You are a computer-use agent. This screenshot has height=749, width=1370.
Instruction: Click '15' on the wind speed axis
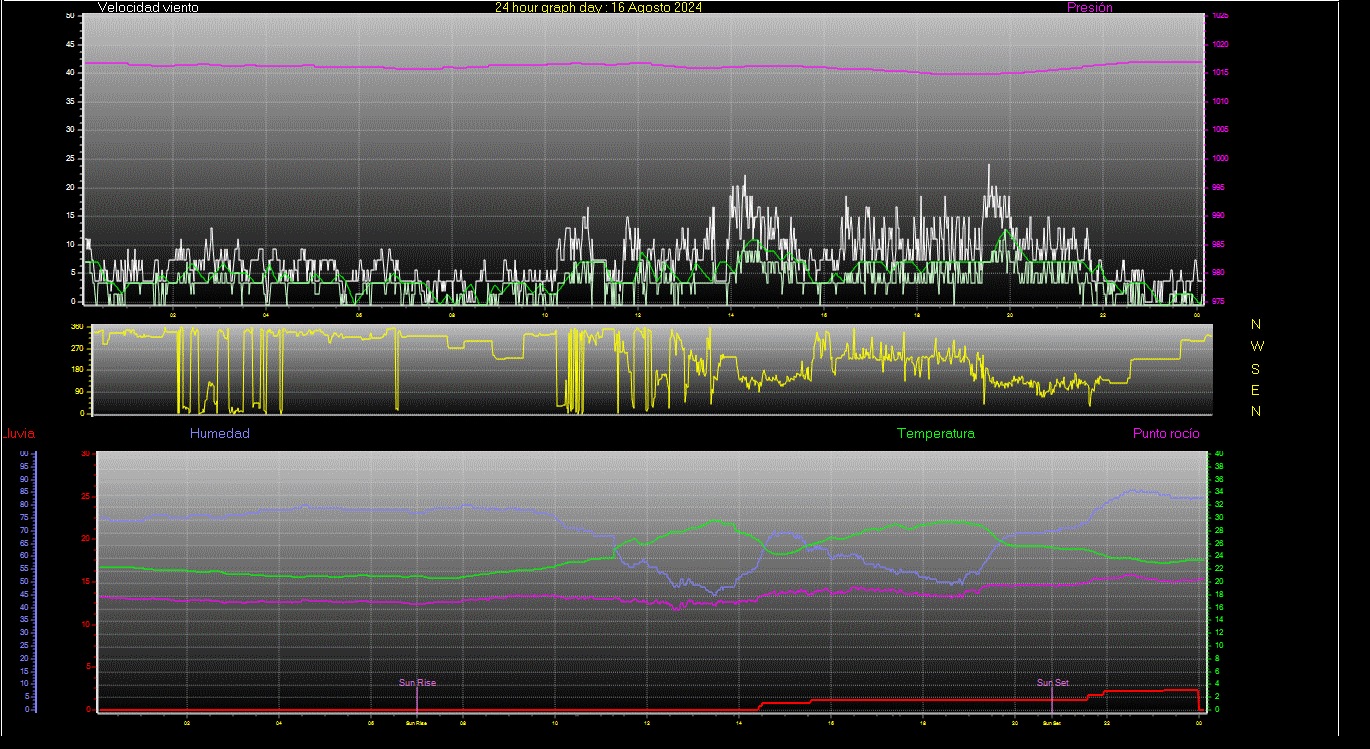[70, 215]
